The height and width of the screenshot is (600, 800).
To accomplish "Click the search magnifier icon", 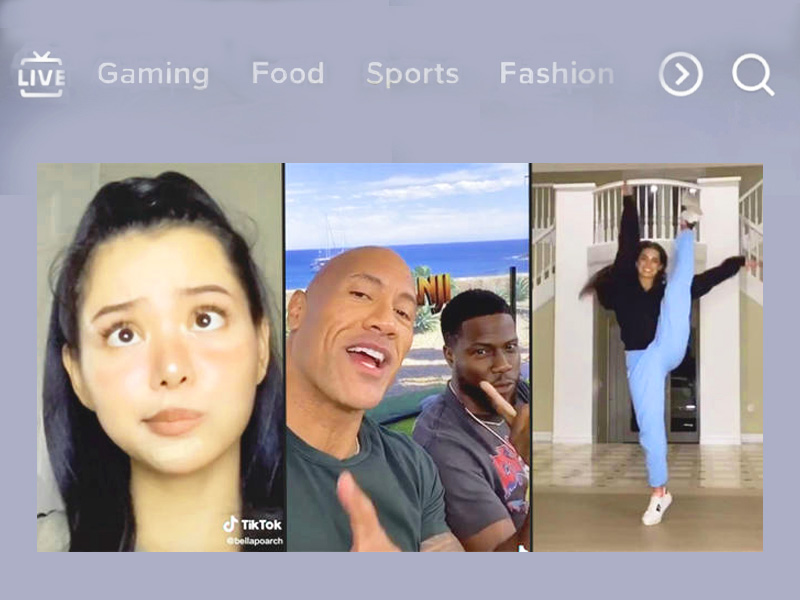I will tap(753, 75).
